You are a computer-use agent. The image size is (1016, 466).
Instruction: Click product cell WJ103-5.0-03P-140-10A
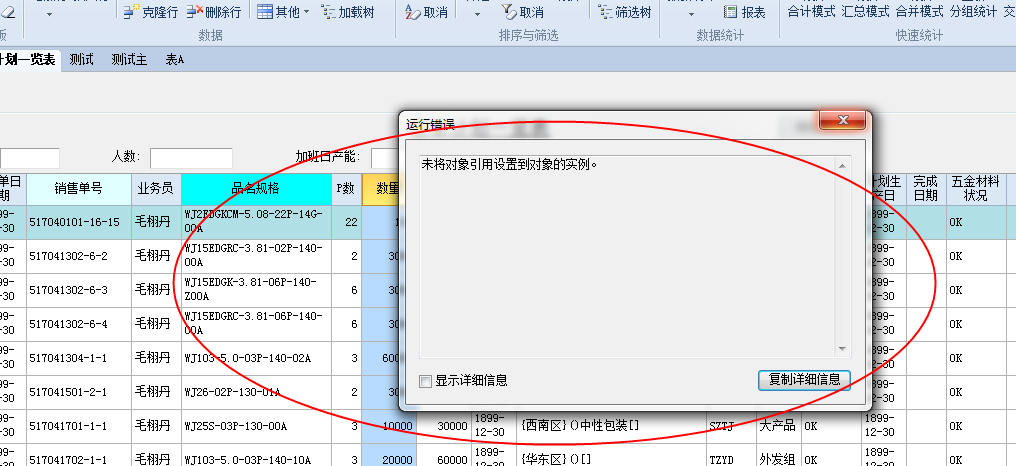(256, 455)
